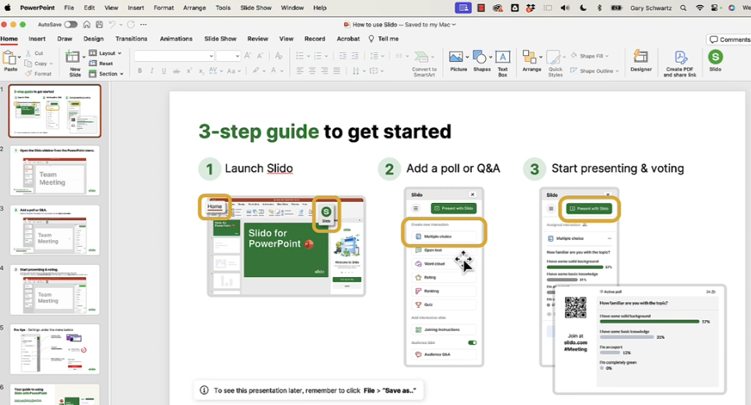Click the Cut scissors icon
Screen dimensions: 751x405
coord(29,53)
